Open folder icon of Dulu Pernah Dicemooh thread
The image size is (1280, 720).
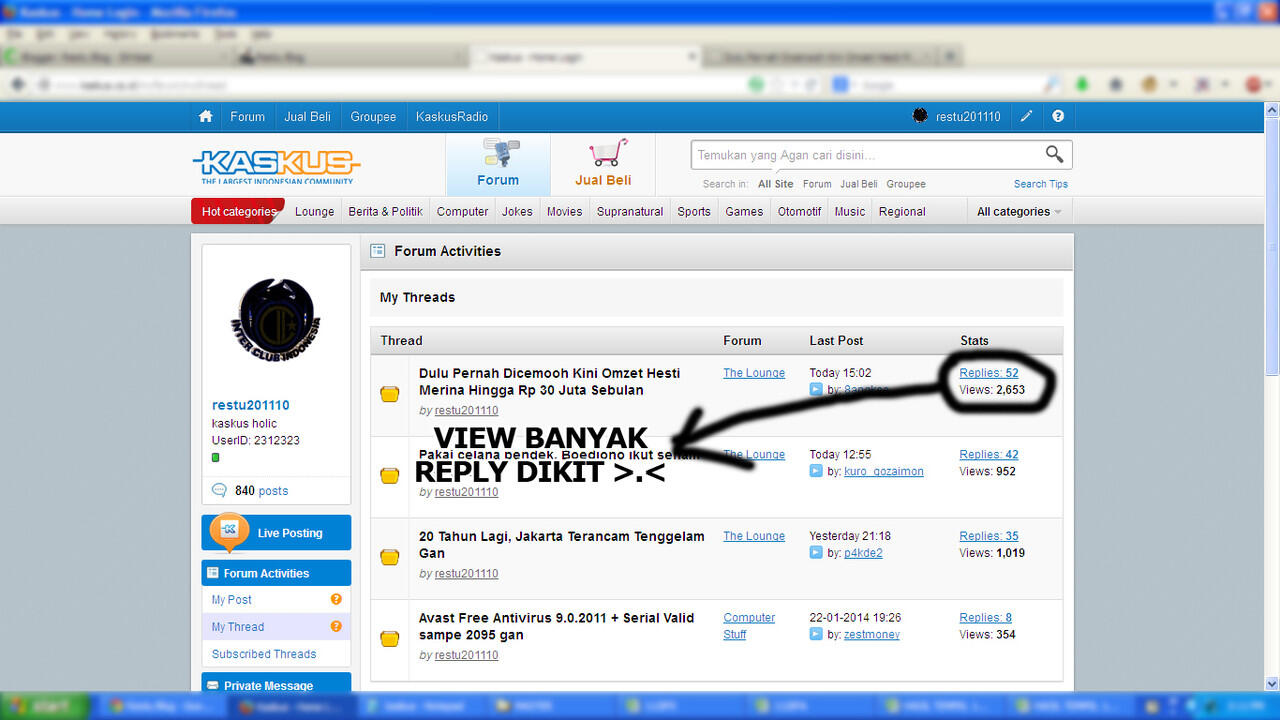pos(390,394)
